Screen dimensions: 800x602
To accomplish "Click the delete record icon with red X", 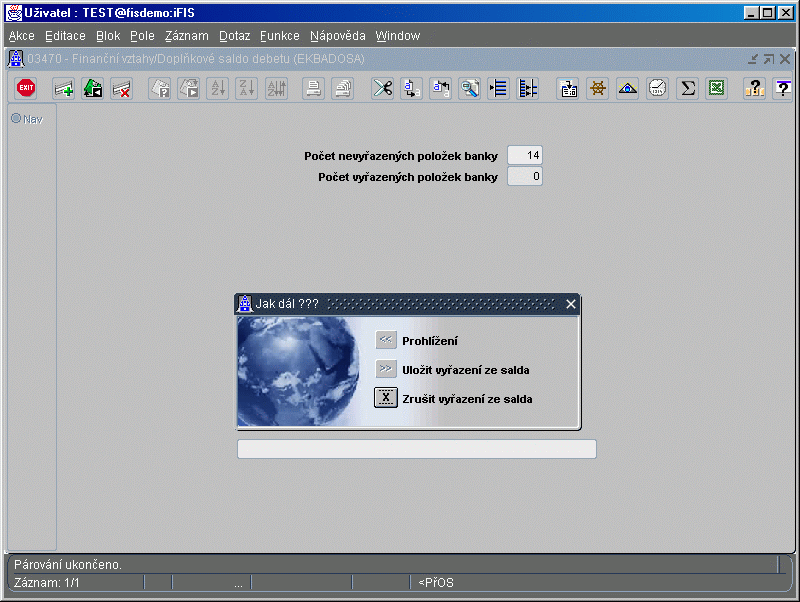I will pyautogui.click(x=122, y=88).
